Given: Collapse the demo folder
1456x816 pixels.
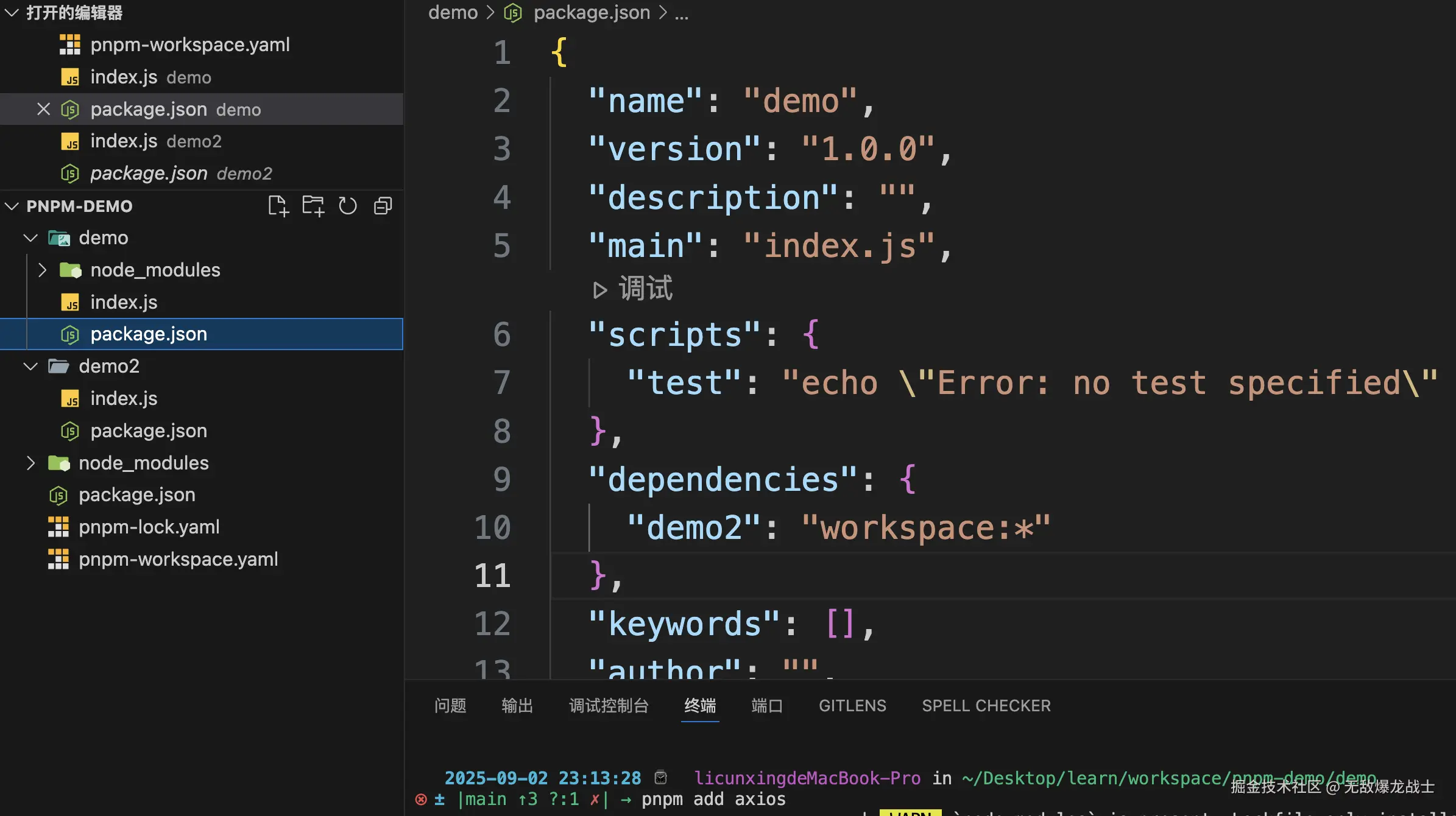Looking at the screenshot, I should [x=30, y=237].
